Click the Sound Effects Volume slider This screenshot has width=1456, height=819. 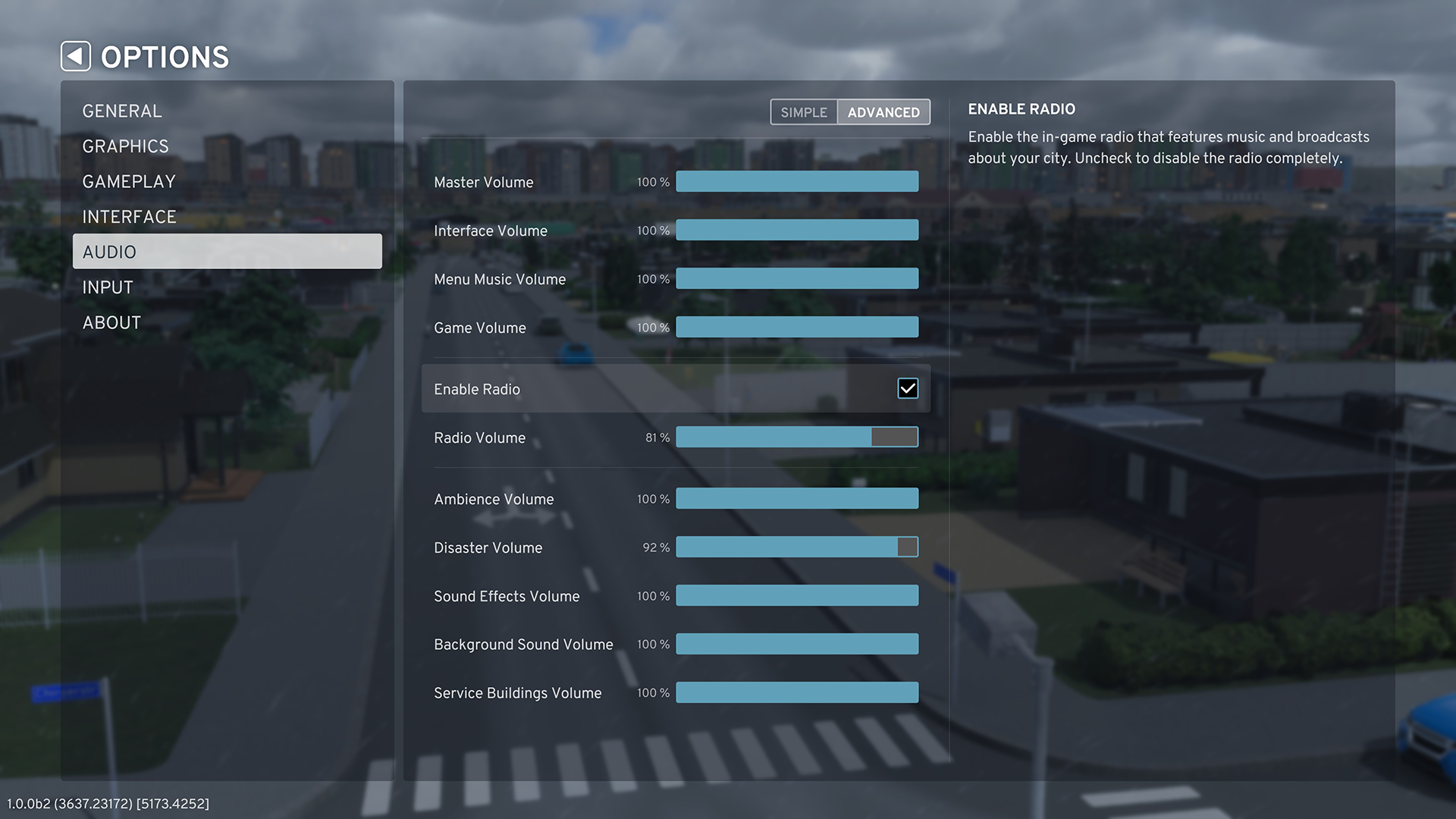coord(796,595)
